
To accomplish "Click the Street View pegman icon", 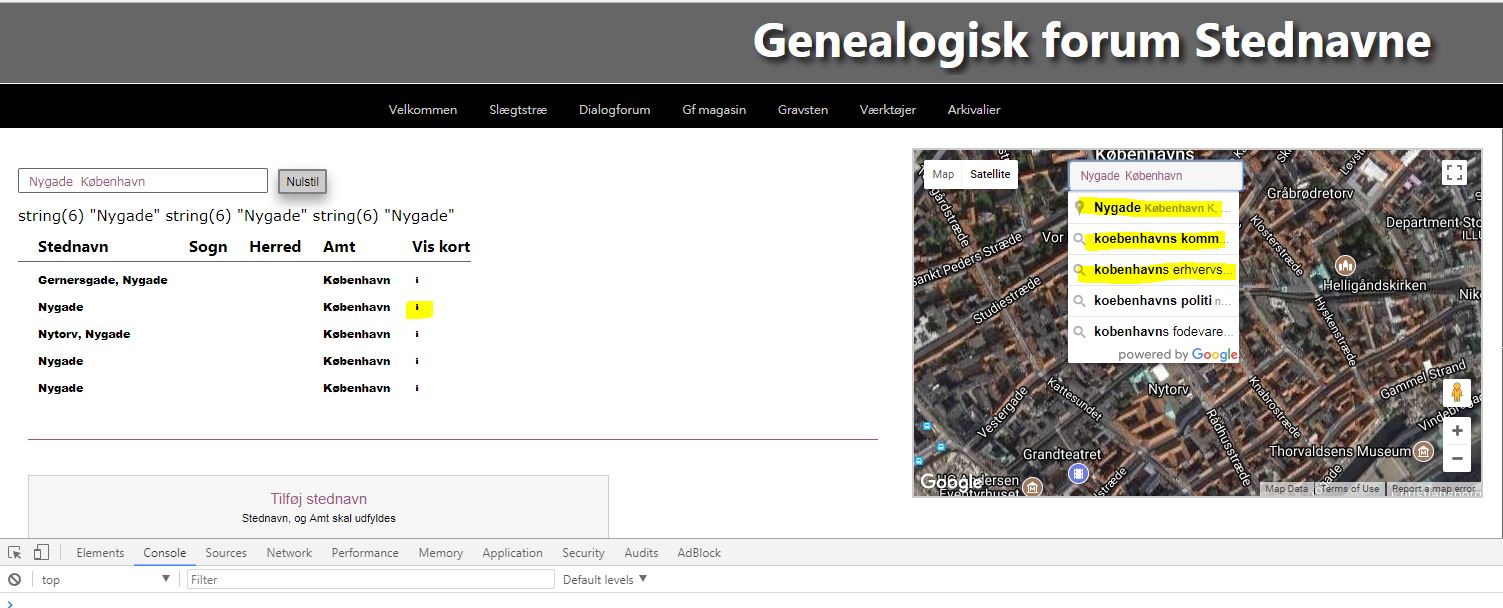I will tap(1457, 392).
